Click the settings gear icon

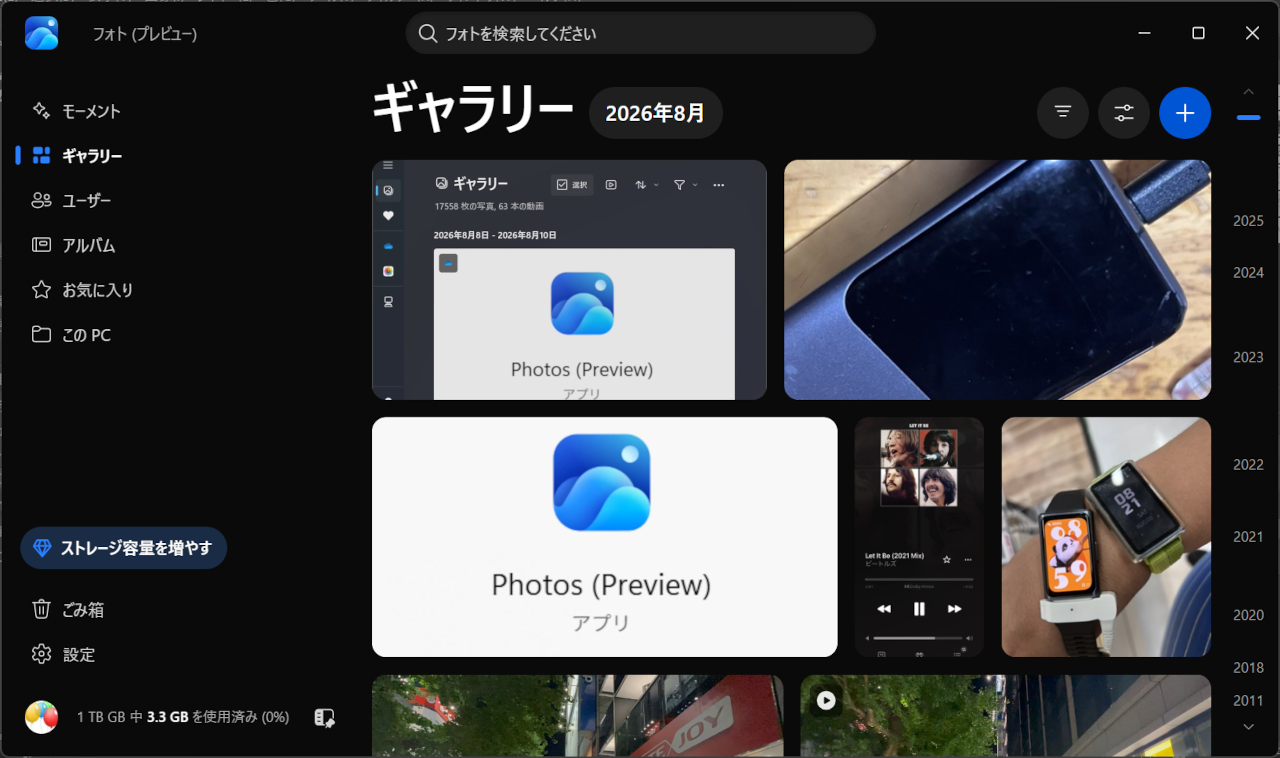[41, 654]
